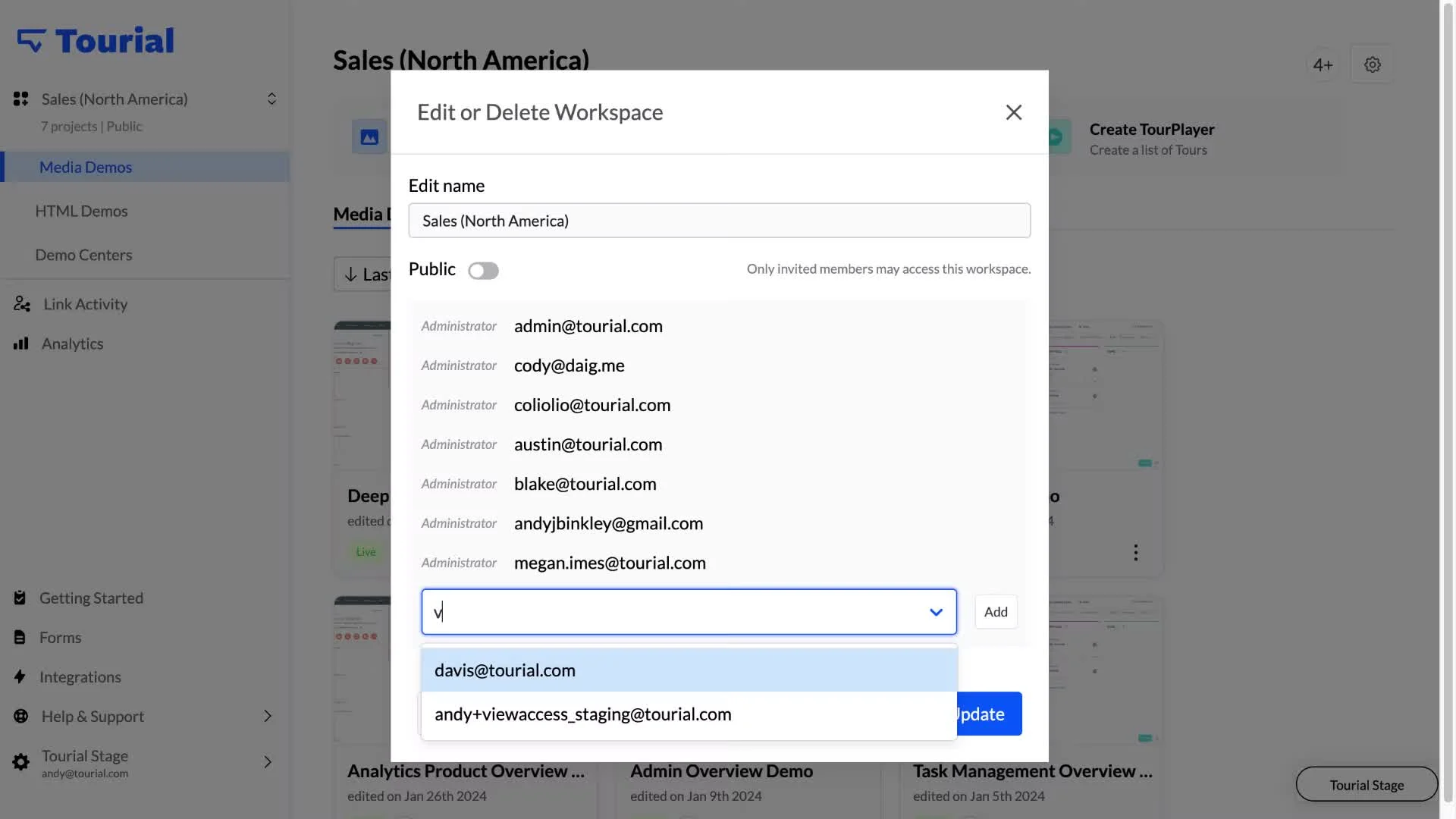The width and height of the screenshot is (1456, 819).
Task: Select austin@tourial.com in member list
Action: pyautogui.click(x=588, y=444)
